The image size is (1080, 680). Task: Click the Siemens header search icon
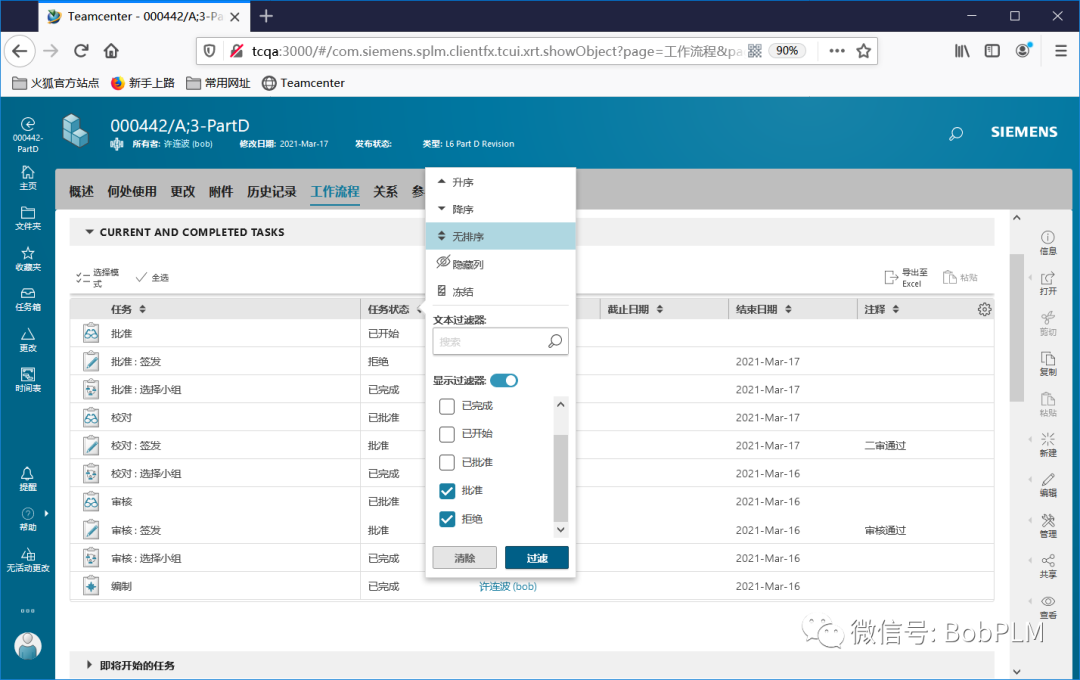point(956,134)
